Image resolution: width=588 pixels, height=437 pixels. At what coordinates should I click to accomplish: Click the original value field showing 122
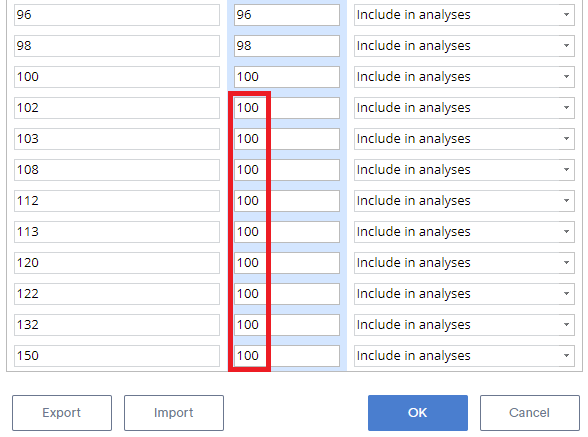click(117, 294)
